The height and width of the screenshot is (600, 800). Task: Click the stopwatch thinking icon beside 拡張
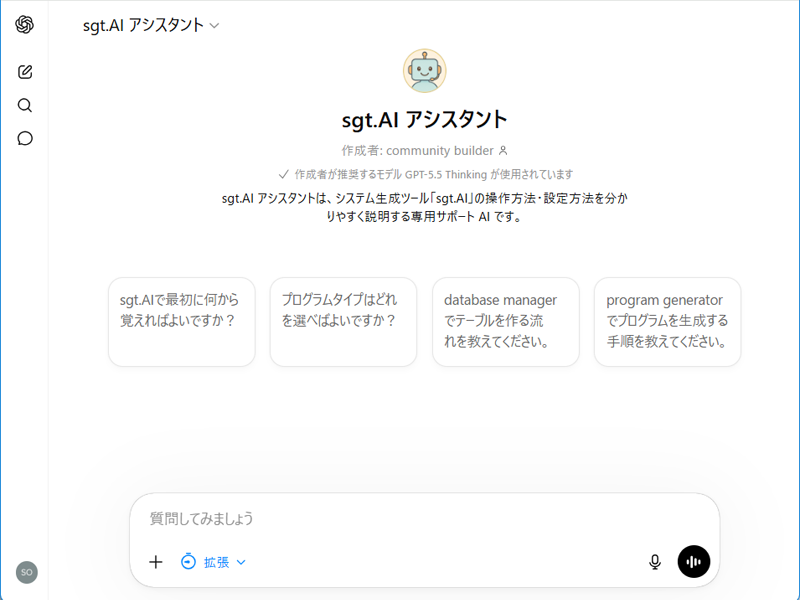coord(188,562)
